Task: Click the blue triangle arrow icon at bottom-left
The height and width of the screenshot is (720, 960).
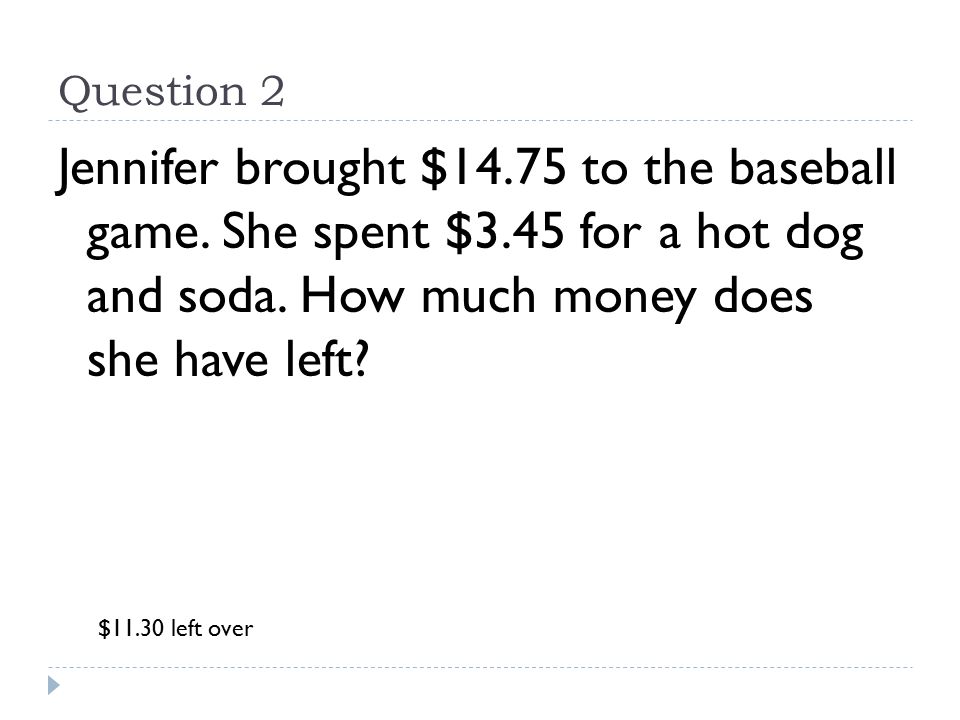Action: [54, 685]
